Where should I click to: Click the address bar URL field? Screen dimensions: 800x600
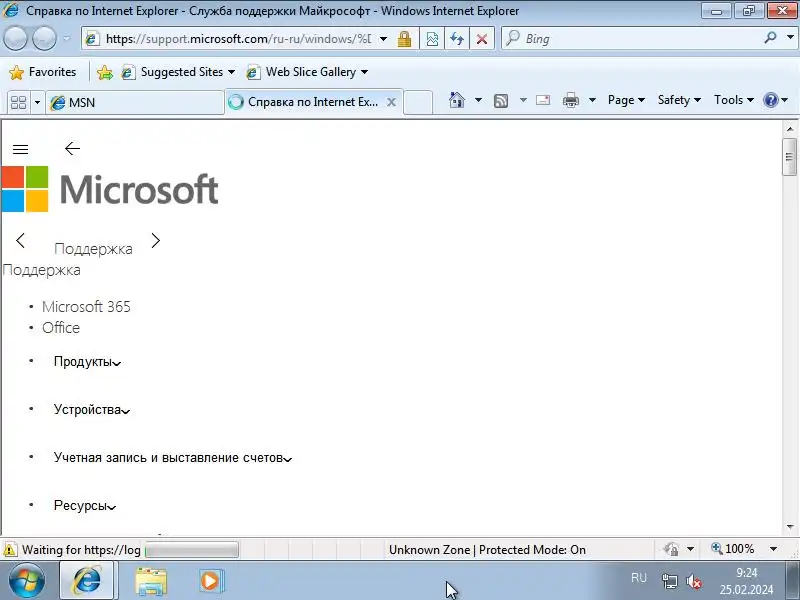[238, 39]
